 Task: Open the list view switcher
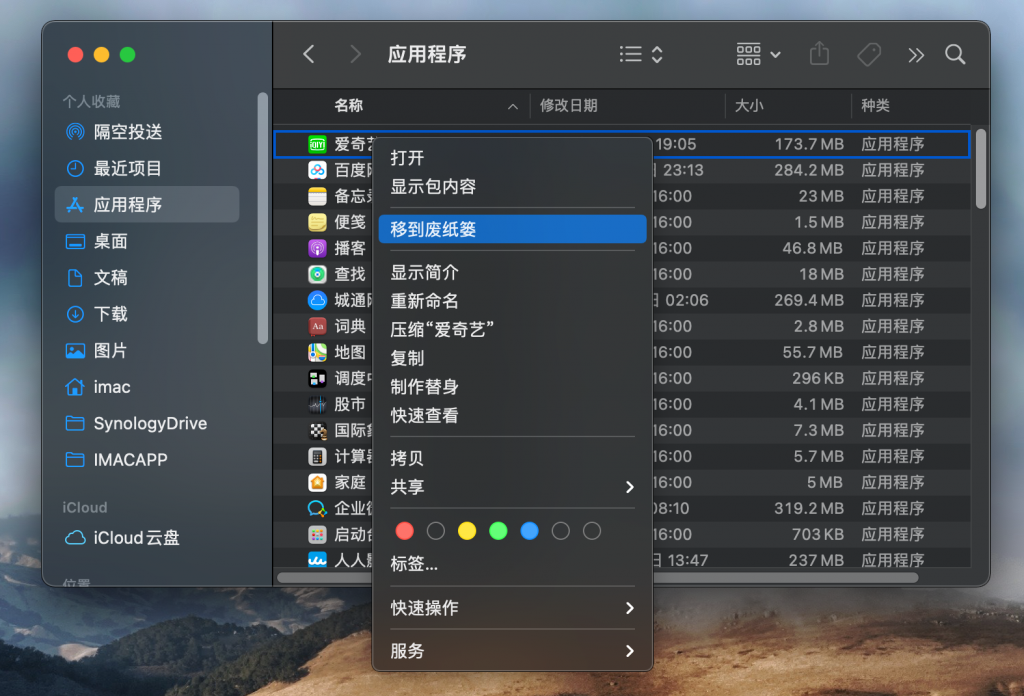641,54
